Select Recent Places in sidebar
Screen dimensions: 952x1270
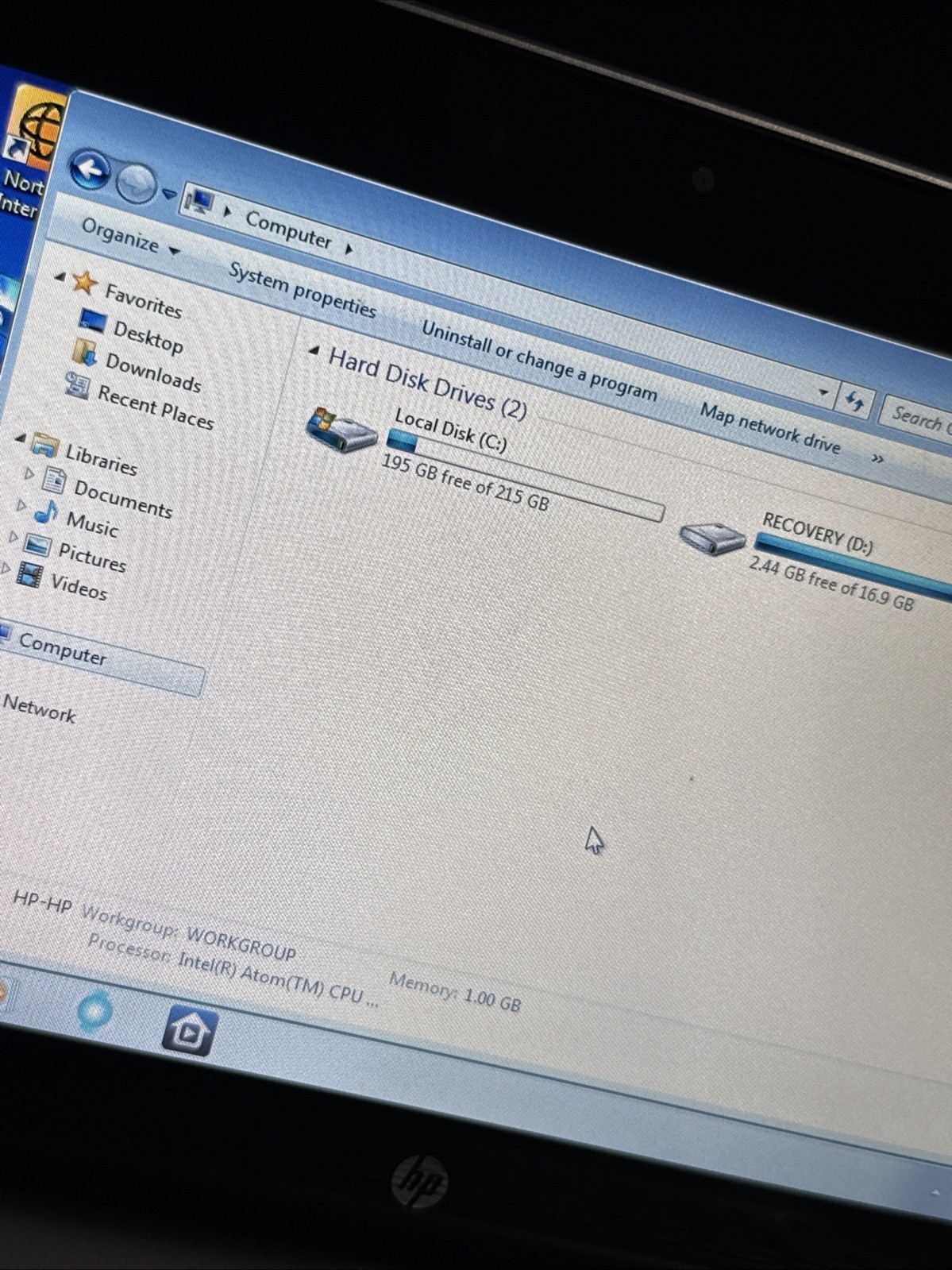[156, 407]
